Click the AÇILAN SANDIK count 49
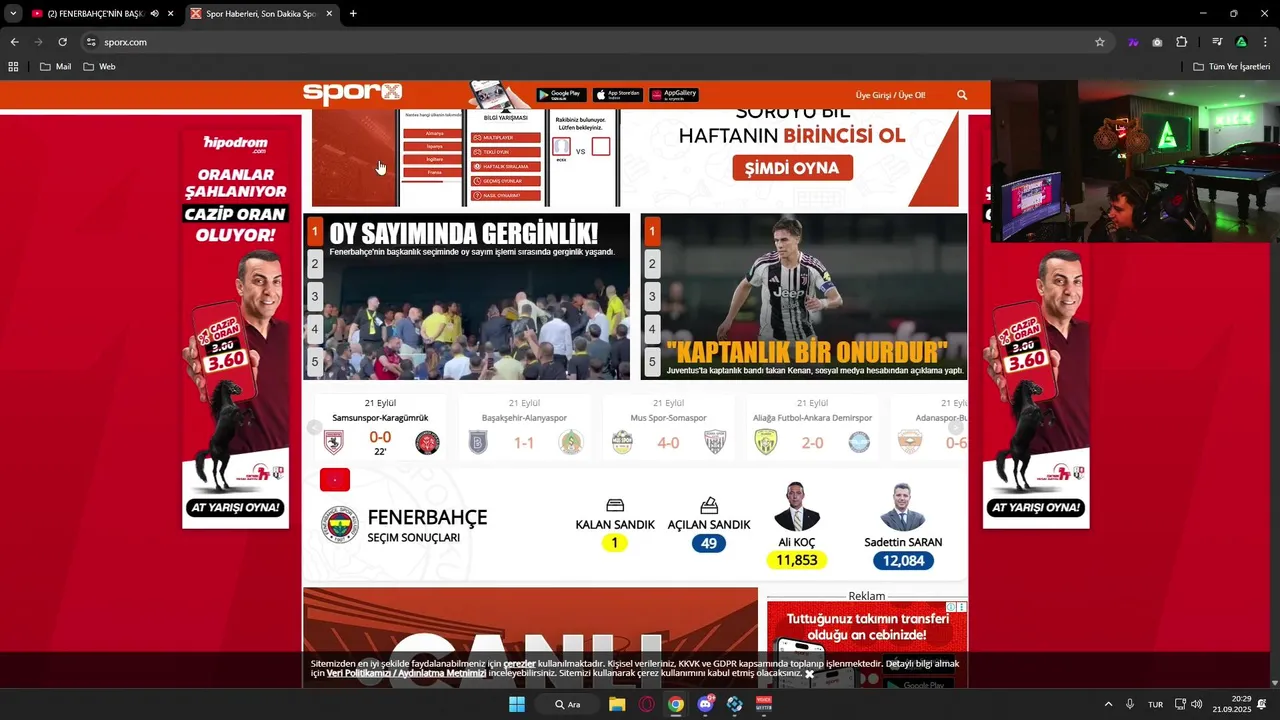1280x720 pixels. click(709, 543)
